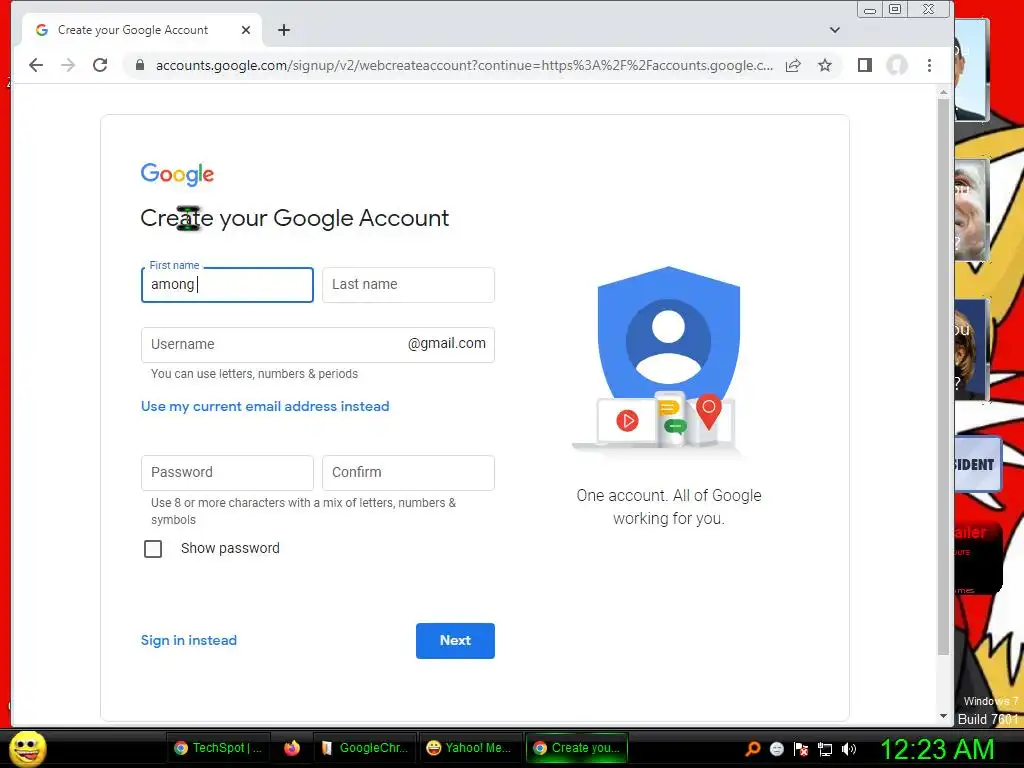Open the network tray icon

pyautogui.click(x=825, y=749)
